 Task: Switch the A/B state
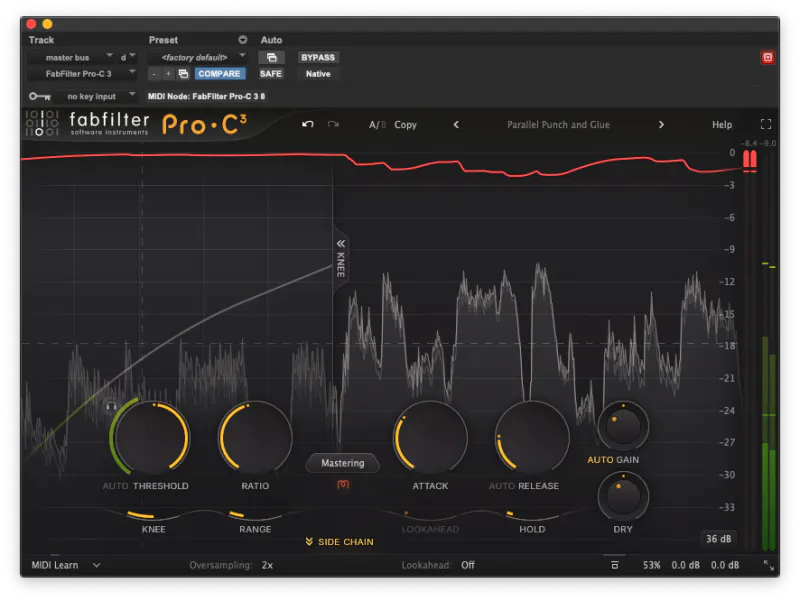(377, 124)
